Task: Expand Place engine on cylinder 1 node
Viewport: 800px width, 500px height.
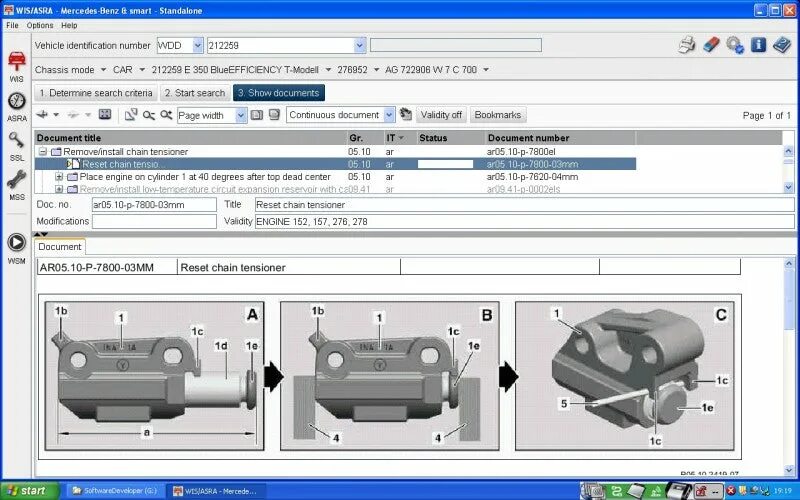Action: 59,177
